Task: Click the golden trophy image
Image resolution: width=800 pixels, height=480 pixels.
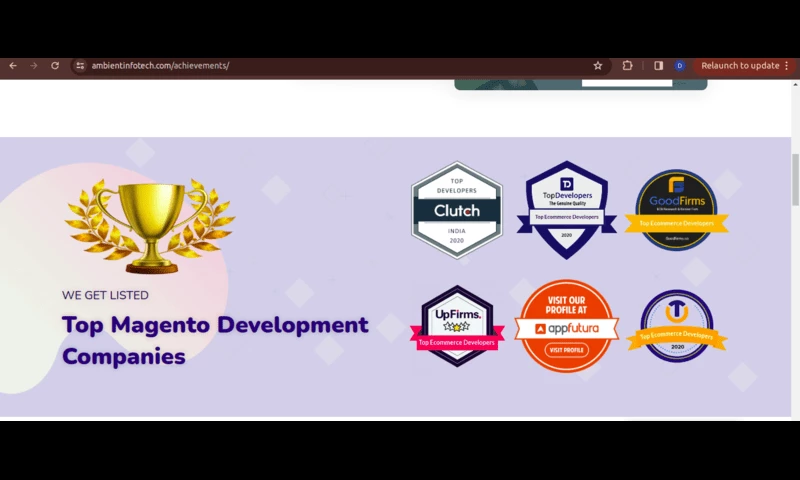Action: point(150,223)
